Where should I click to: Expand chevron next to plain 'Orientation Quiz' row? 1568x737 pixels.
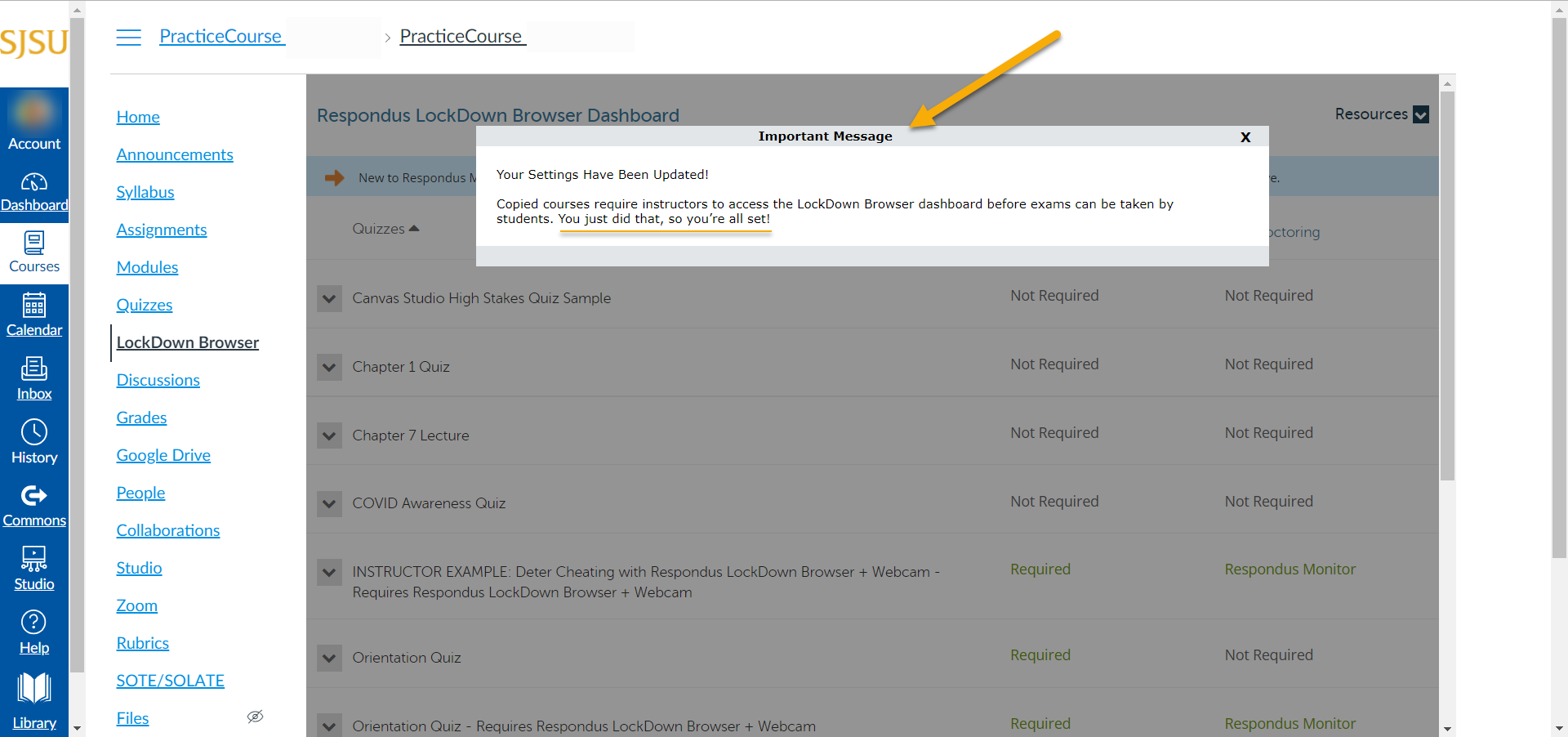[x=329, y=658]
